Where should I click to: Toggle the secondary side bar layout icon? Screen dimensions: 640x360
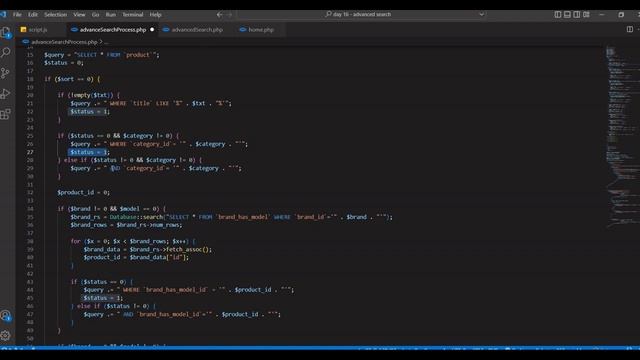point(577,15)
